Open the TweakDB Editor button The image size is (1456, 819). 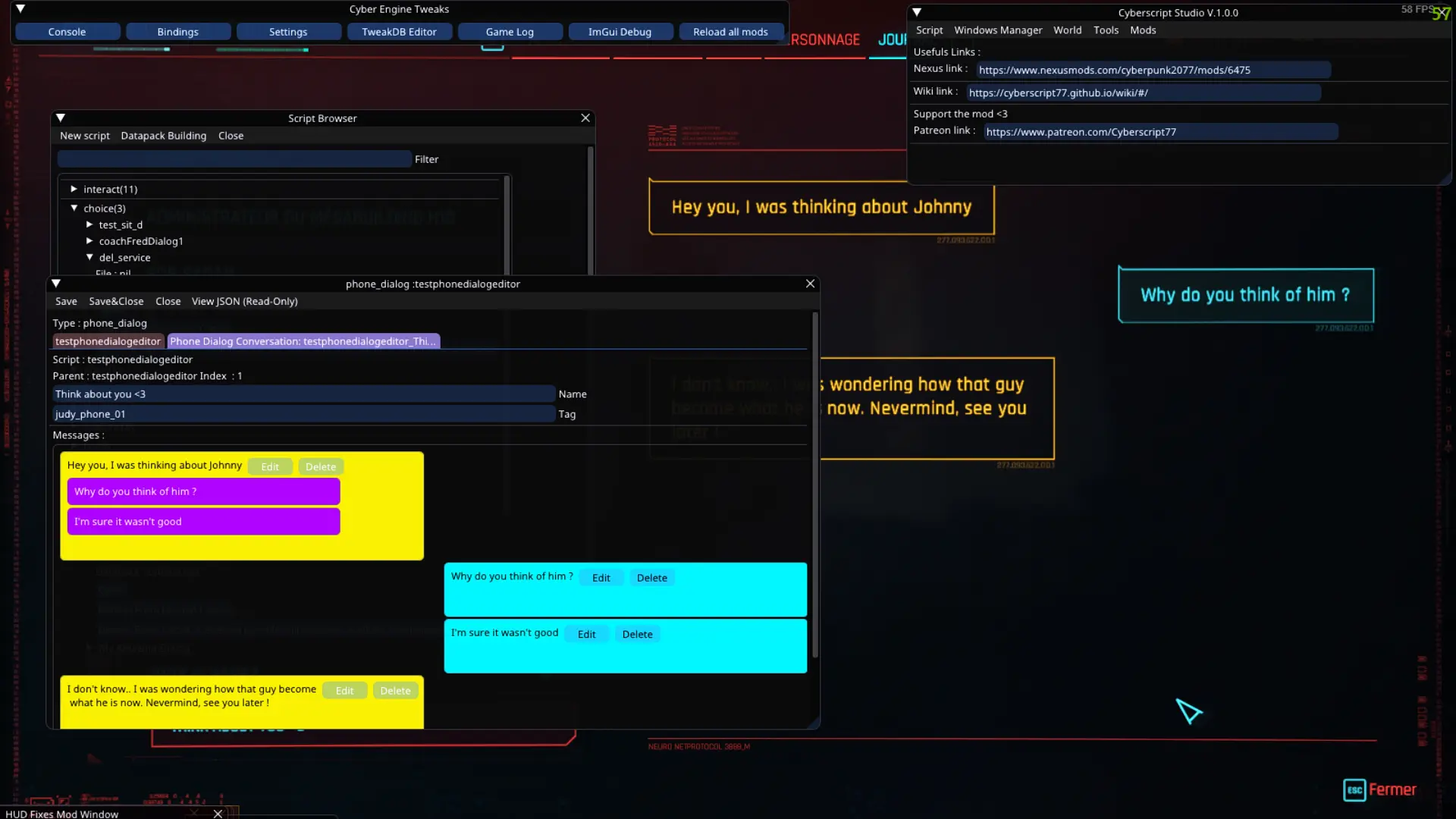click(x=399, y=32)
